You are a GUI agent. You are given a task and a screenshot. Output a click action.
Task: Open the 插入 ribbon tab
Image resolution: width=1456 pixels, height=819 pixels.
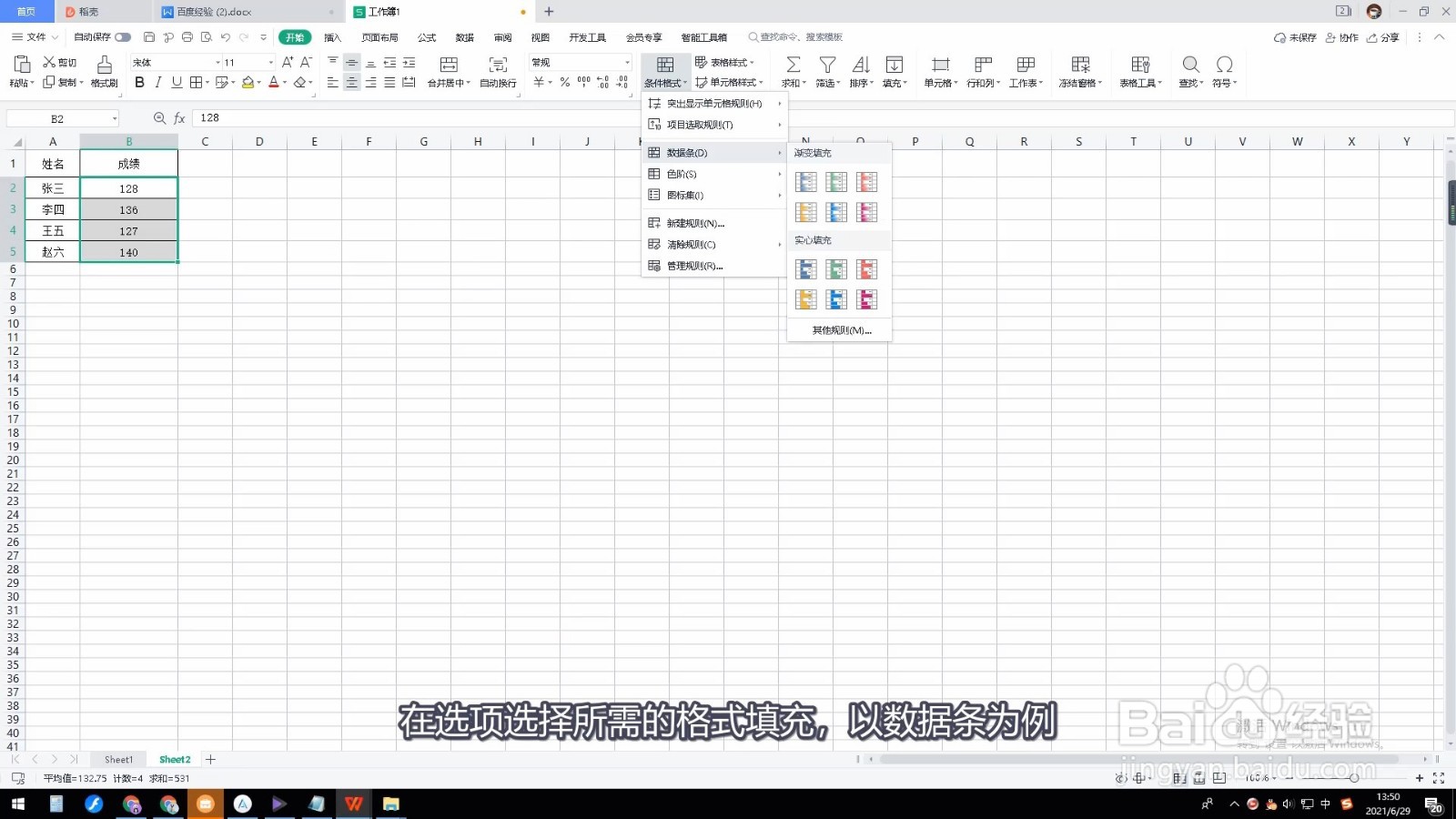pyautogui.click(x=332, y=37)
